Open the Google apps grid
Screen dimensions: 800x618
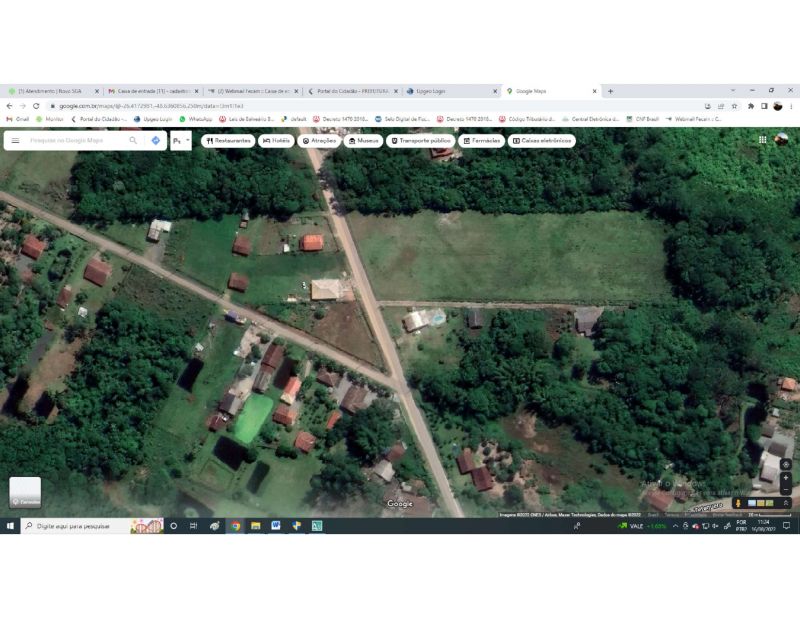pos(762,140)
